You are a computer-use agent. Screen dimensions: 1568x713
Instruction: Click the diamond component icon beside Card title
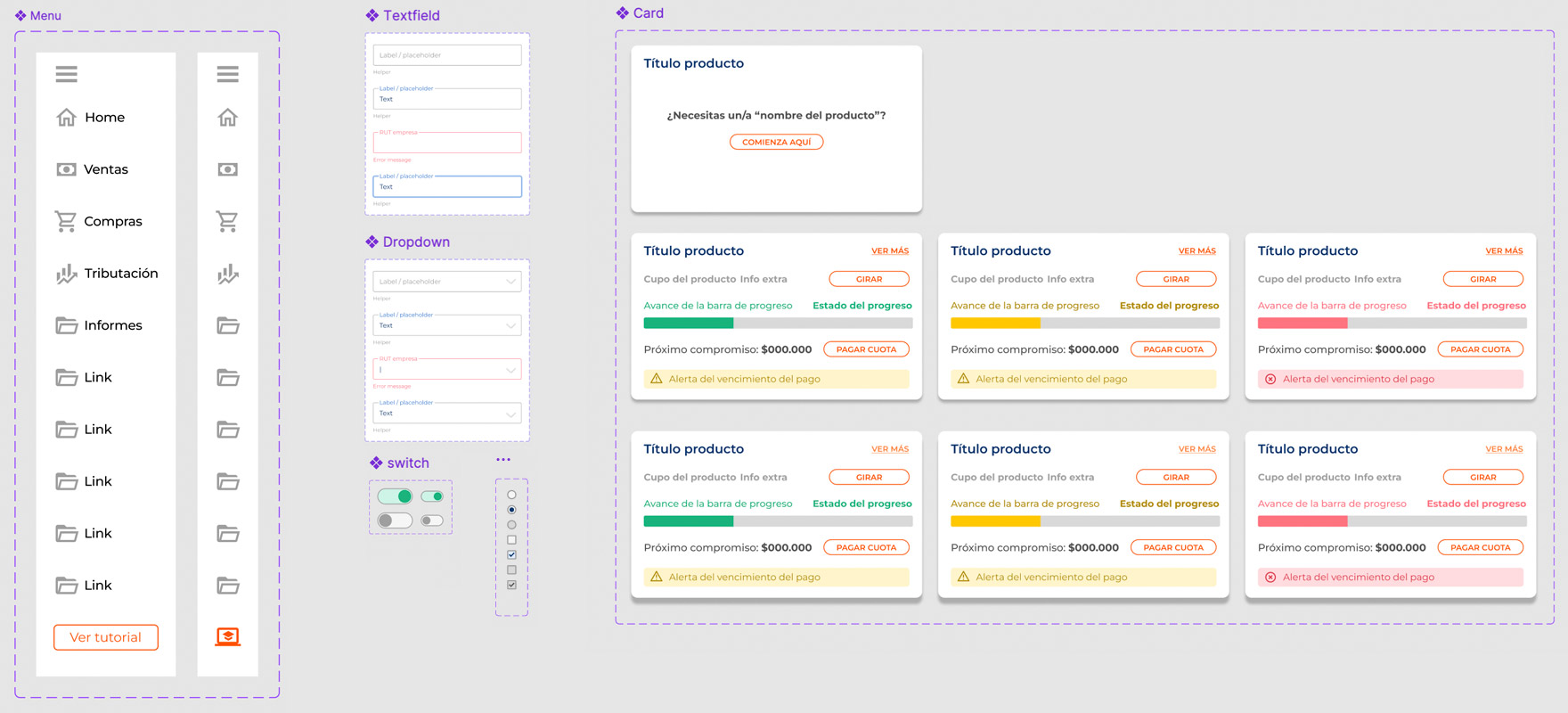pos(623,12)
